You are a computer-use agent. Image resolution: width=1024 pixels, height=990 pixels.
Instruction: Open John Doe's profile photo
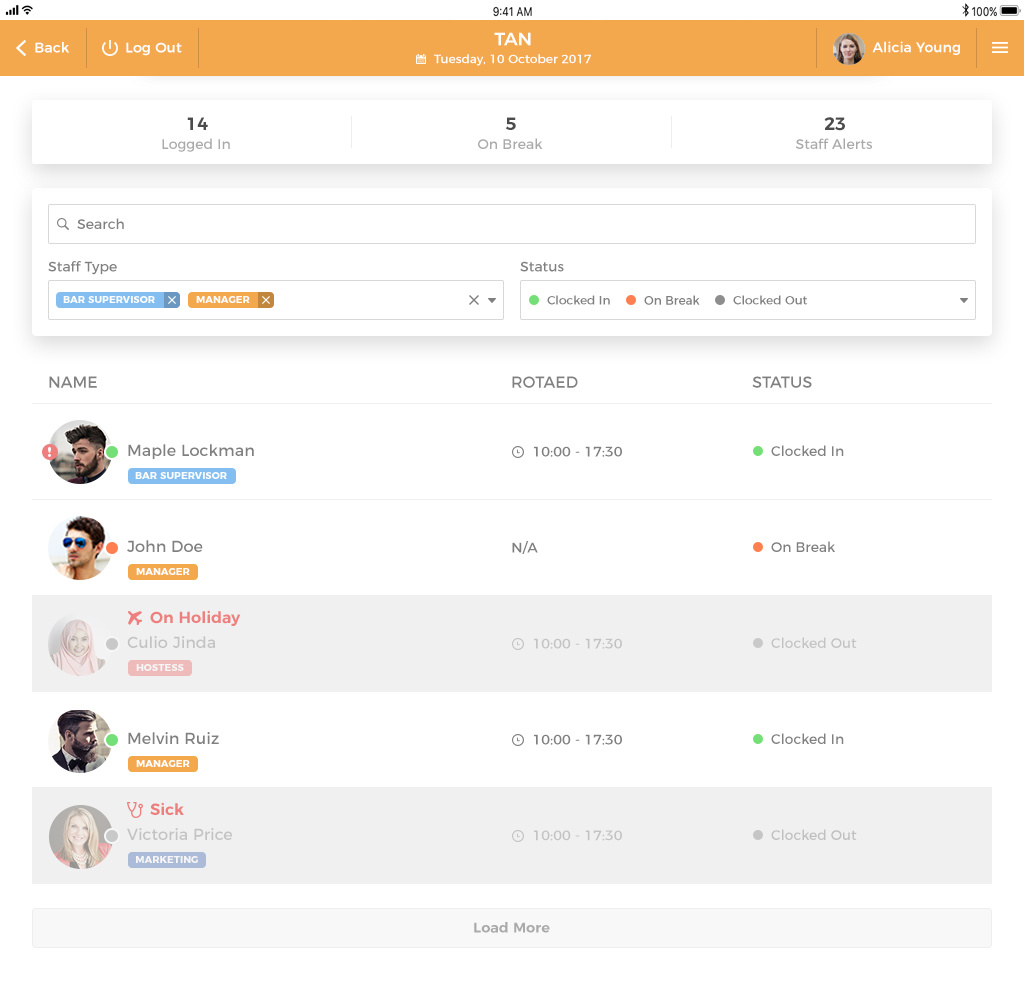pos(78,548)
